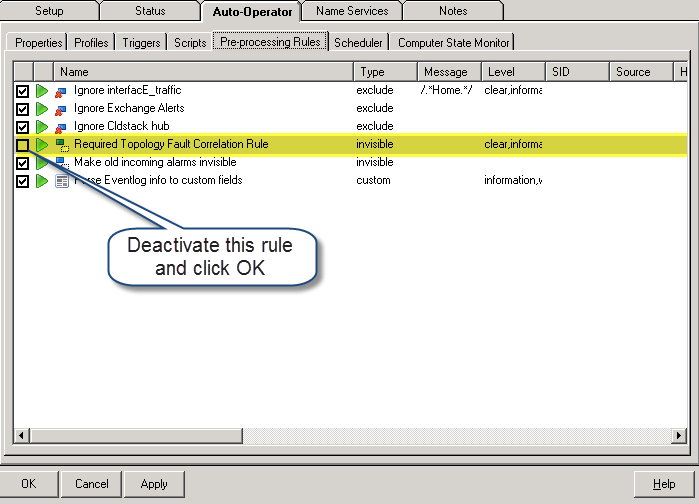Image resolution: width=699 pixels, height=504 pixels.
Task: Click the green arrow beside Ignore Exchange Alerts
Action: pyautogui.click(x=42, y=109)
